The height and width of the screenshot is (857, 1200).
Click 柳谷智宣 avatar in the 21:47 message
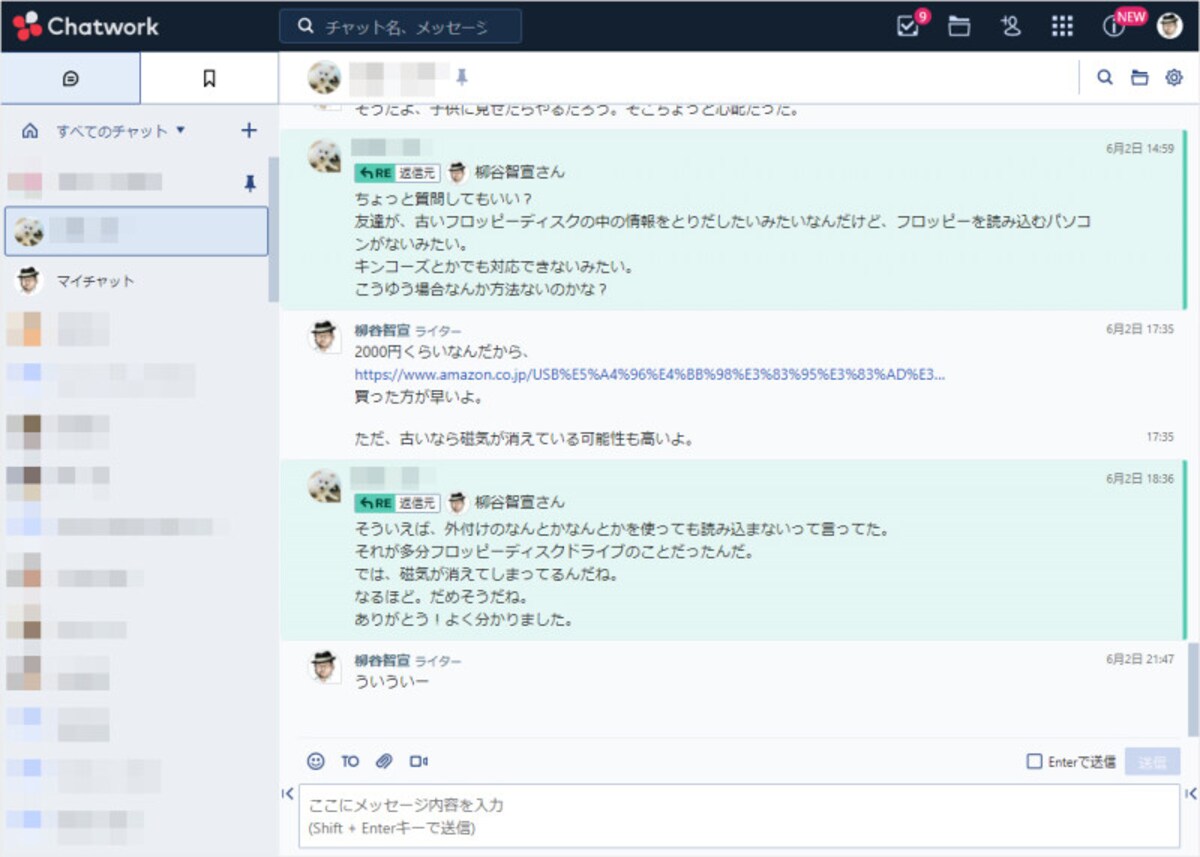[x=324, y=667]
